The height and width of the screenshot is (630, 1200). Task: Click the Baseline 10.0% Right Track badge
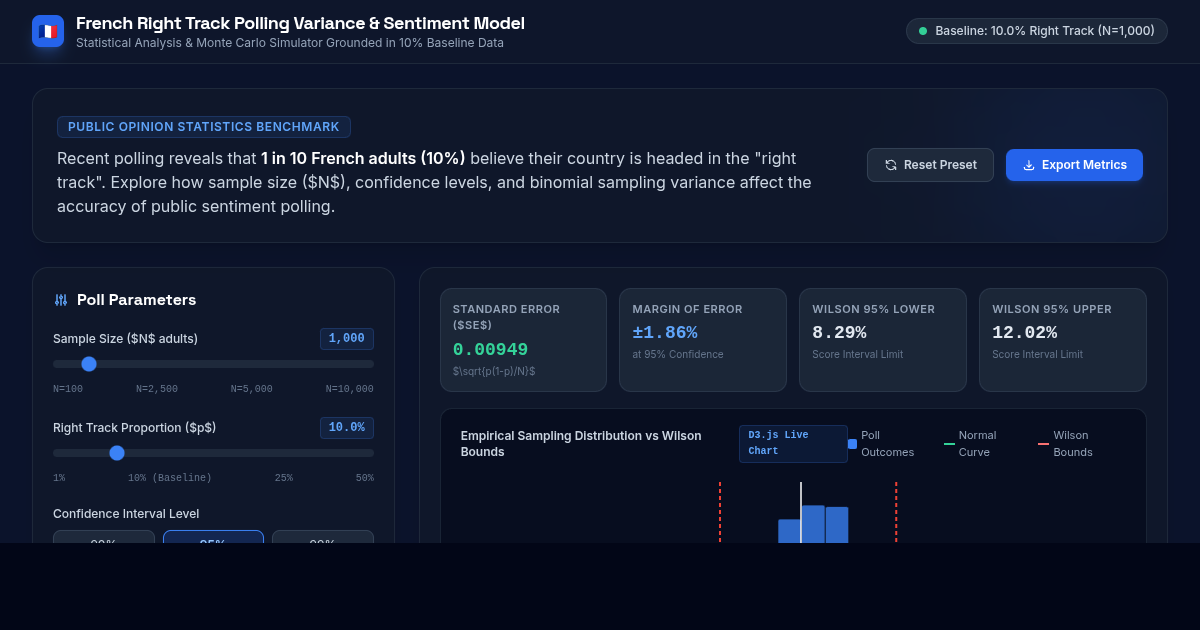point(1037,31)
